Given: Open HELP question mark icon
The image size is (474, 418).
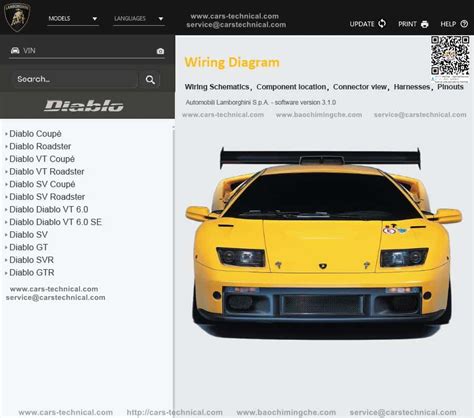Looking at the screenshot, I should pos(464,24).
